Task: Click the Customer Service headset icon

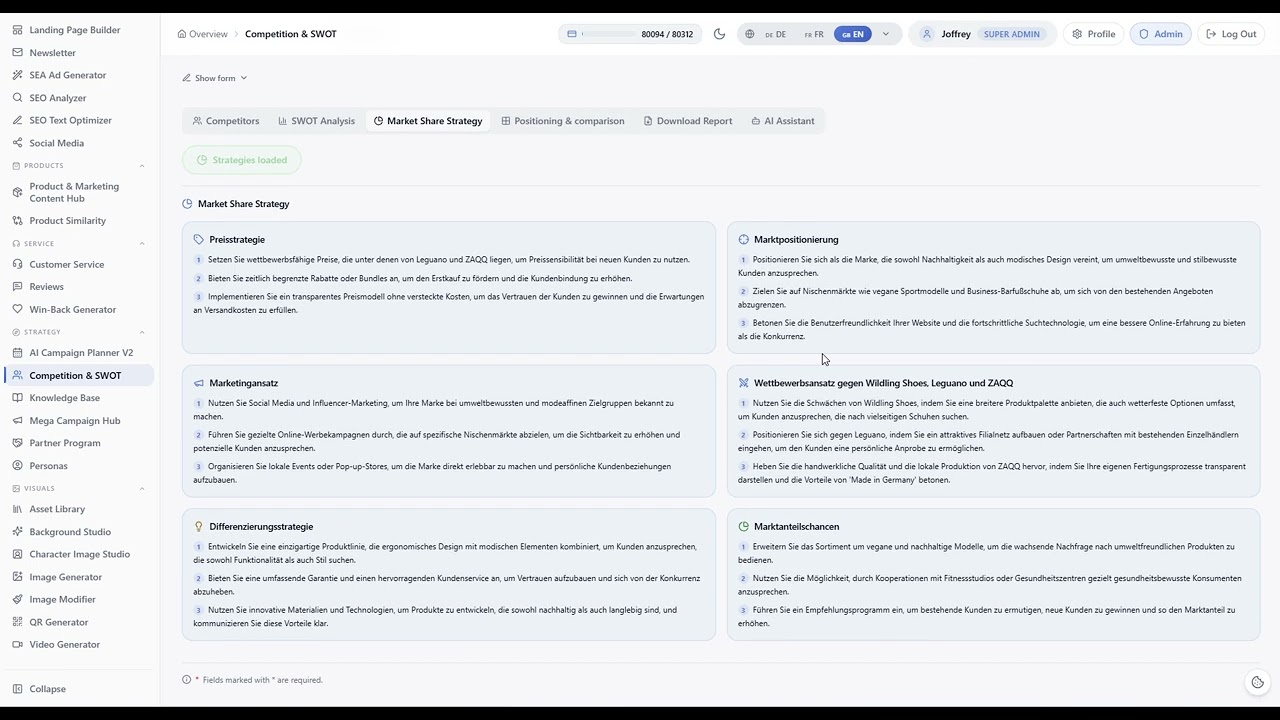Action: (18, 265)
